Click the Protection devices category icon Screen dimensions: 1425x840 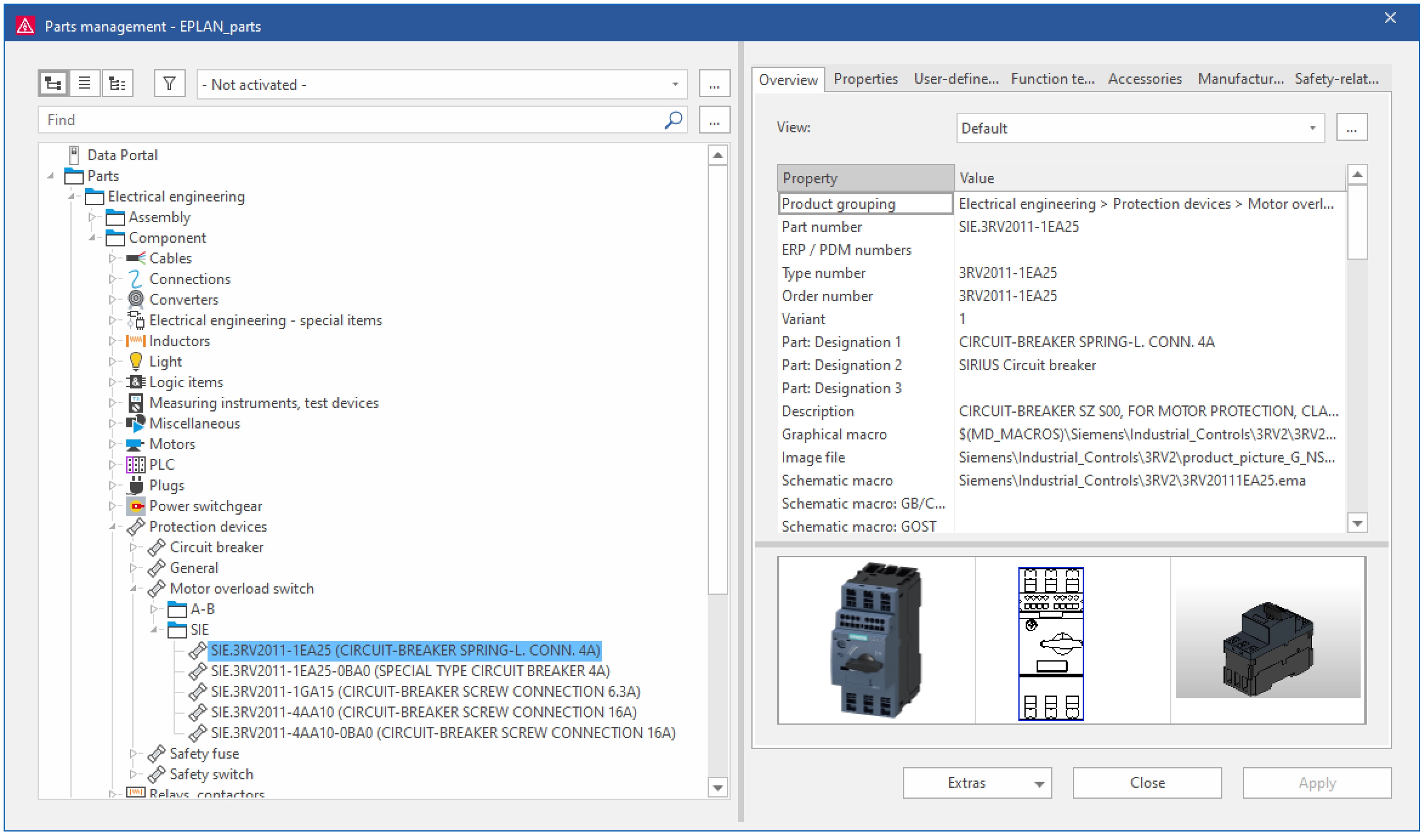tap(136, 527)
